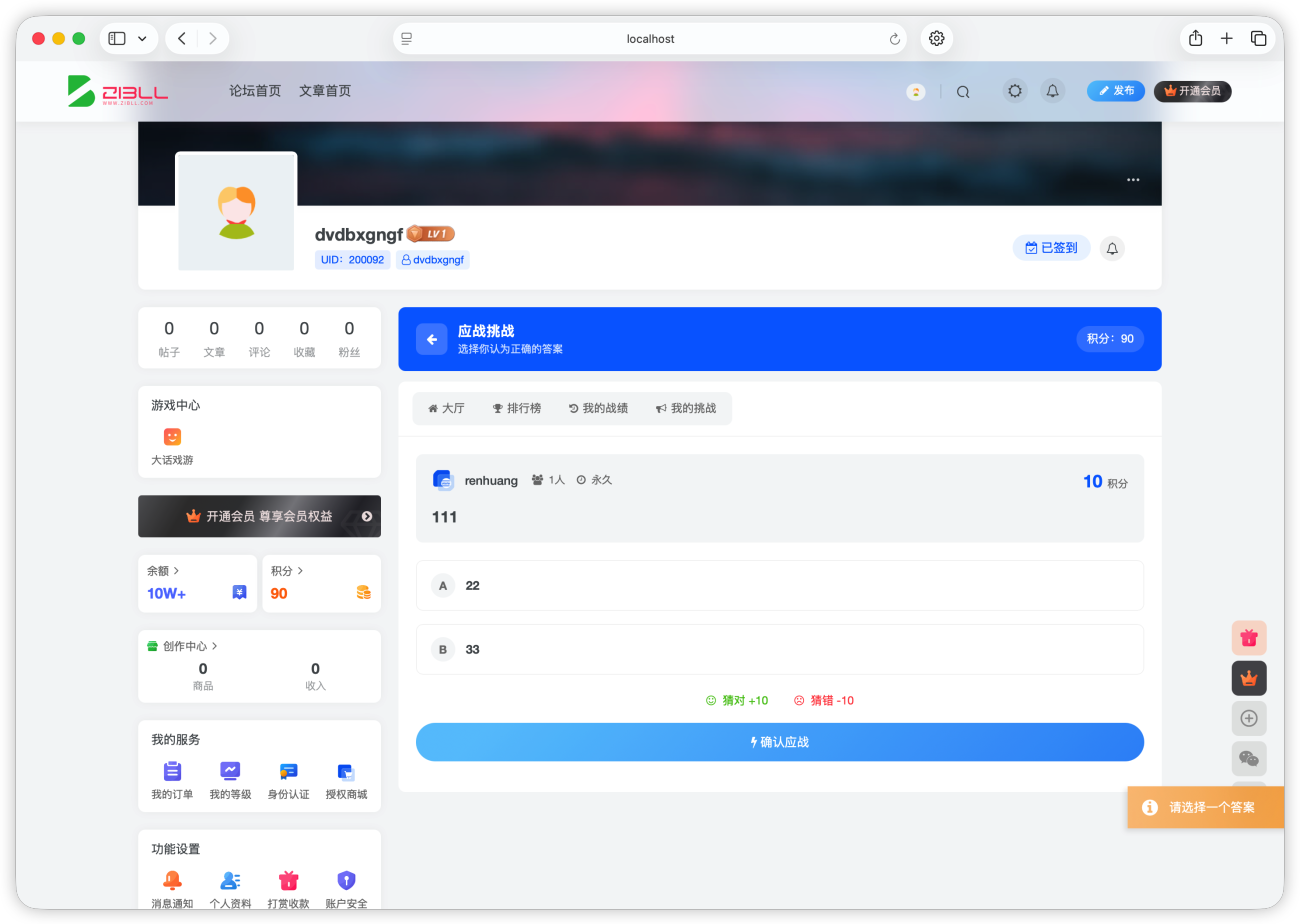Open the 积分 points card
Image resolution: width=1300 pixels, height=924 pixels.
coord(322,583)
